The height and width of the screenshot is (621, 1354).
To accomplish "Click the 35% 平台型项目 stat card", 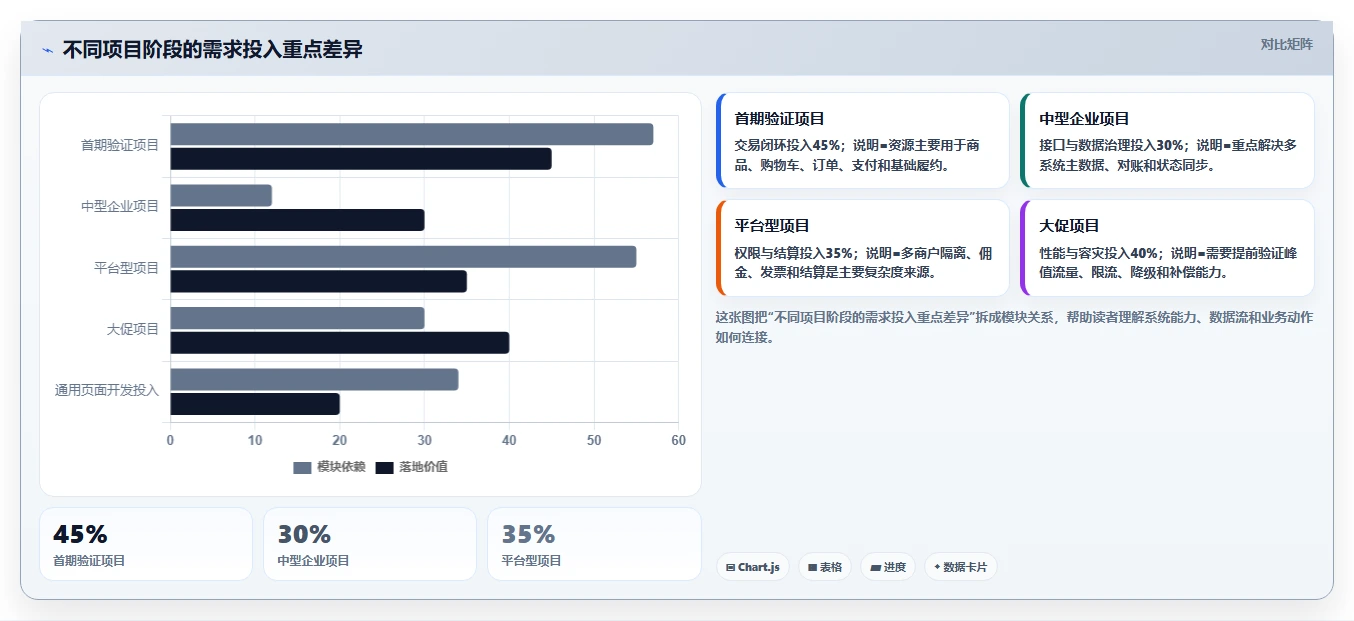I will [x=594, y=544].
